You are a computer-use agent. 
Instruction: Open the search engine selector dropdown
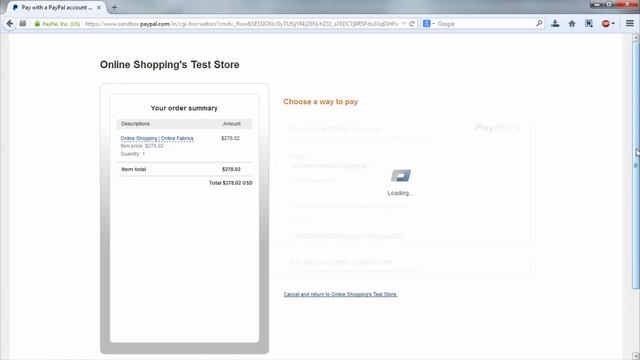point(429,24)
